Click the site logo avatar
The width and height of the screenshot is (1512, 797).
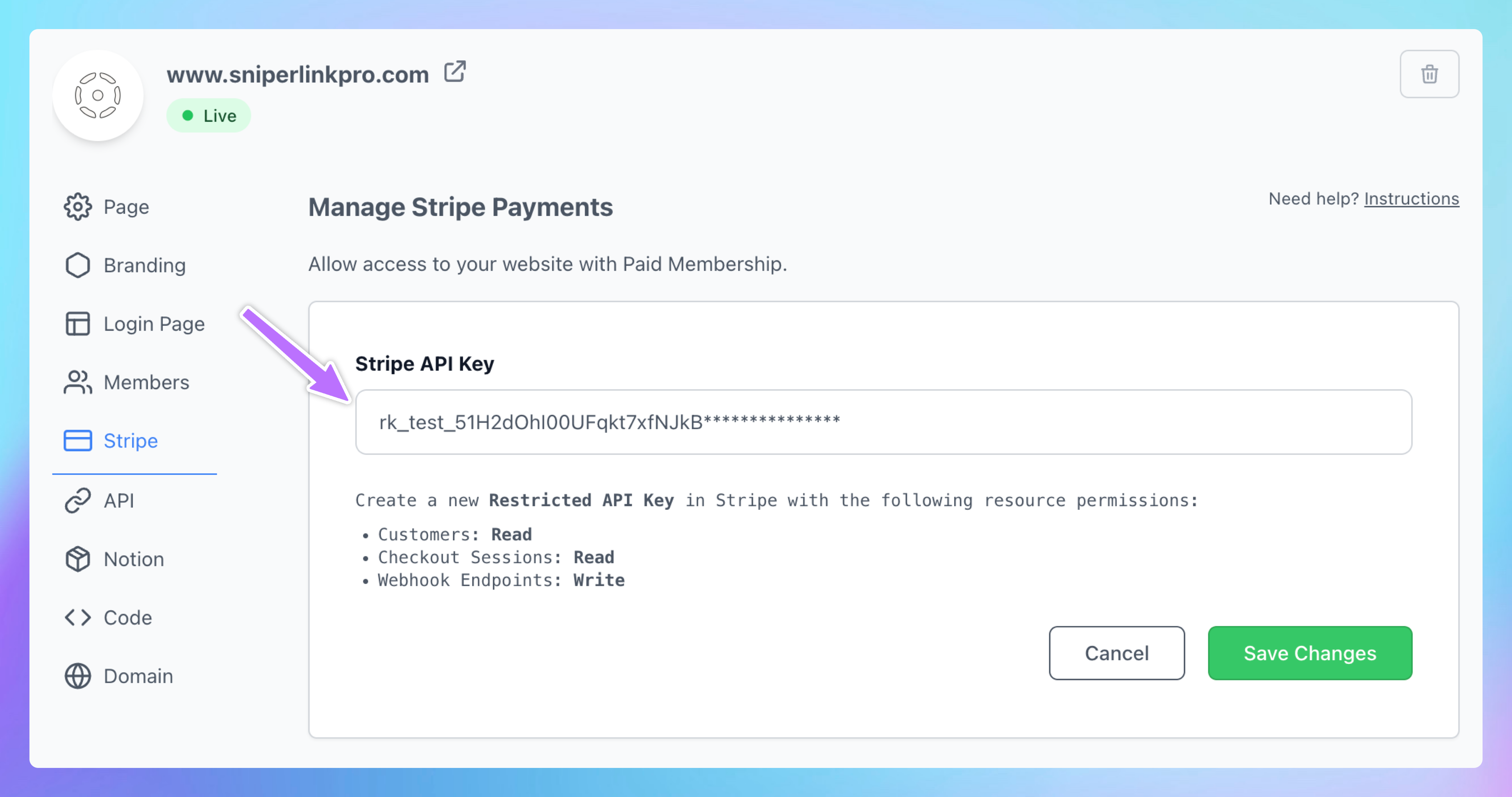[x=98, y=95]
